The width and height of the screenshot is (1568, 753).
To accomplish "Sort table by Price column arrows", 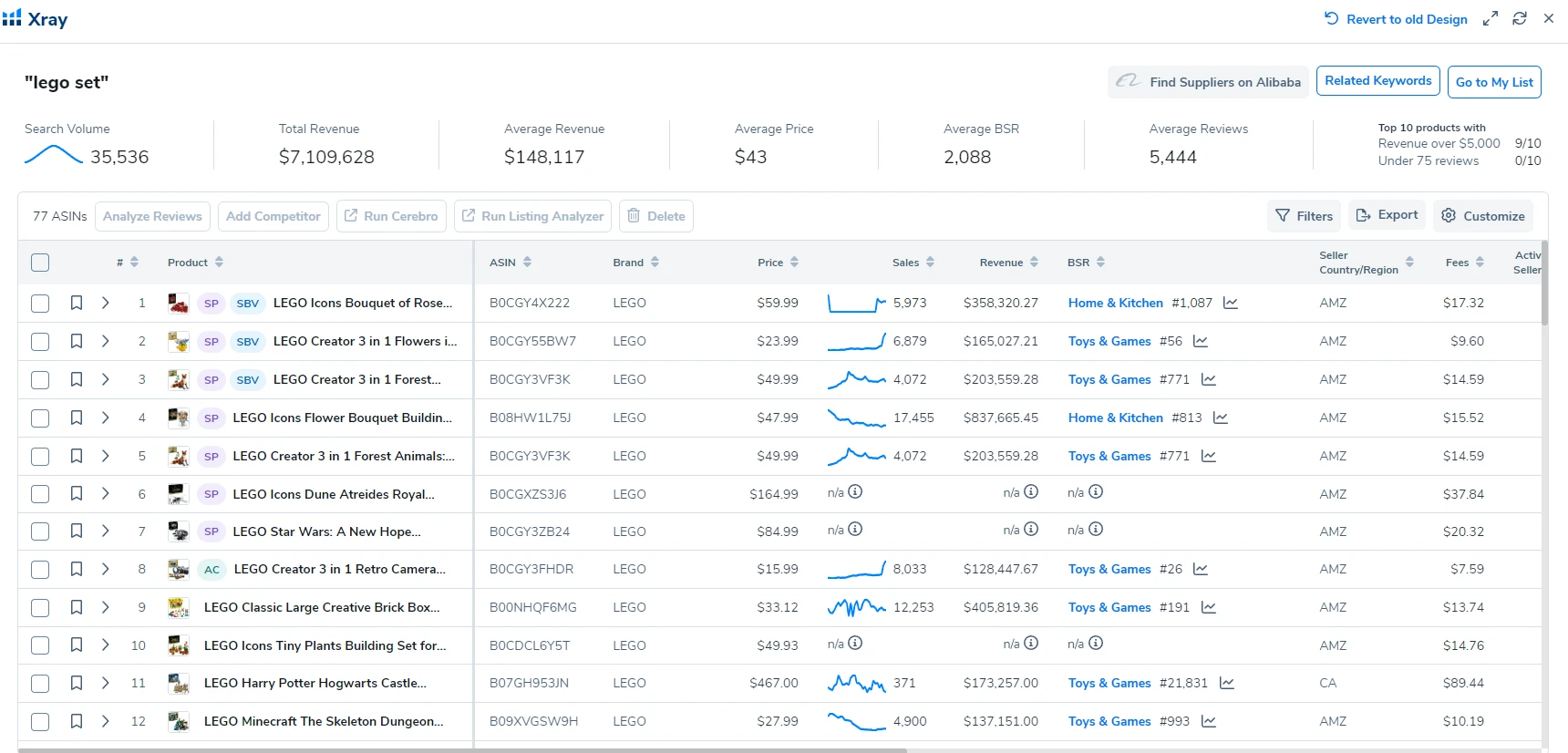I will tap(794, 263).
